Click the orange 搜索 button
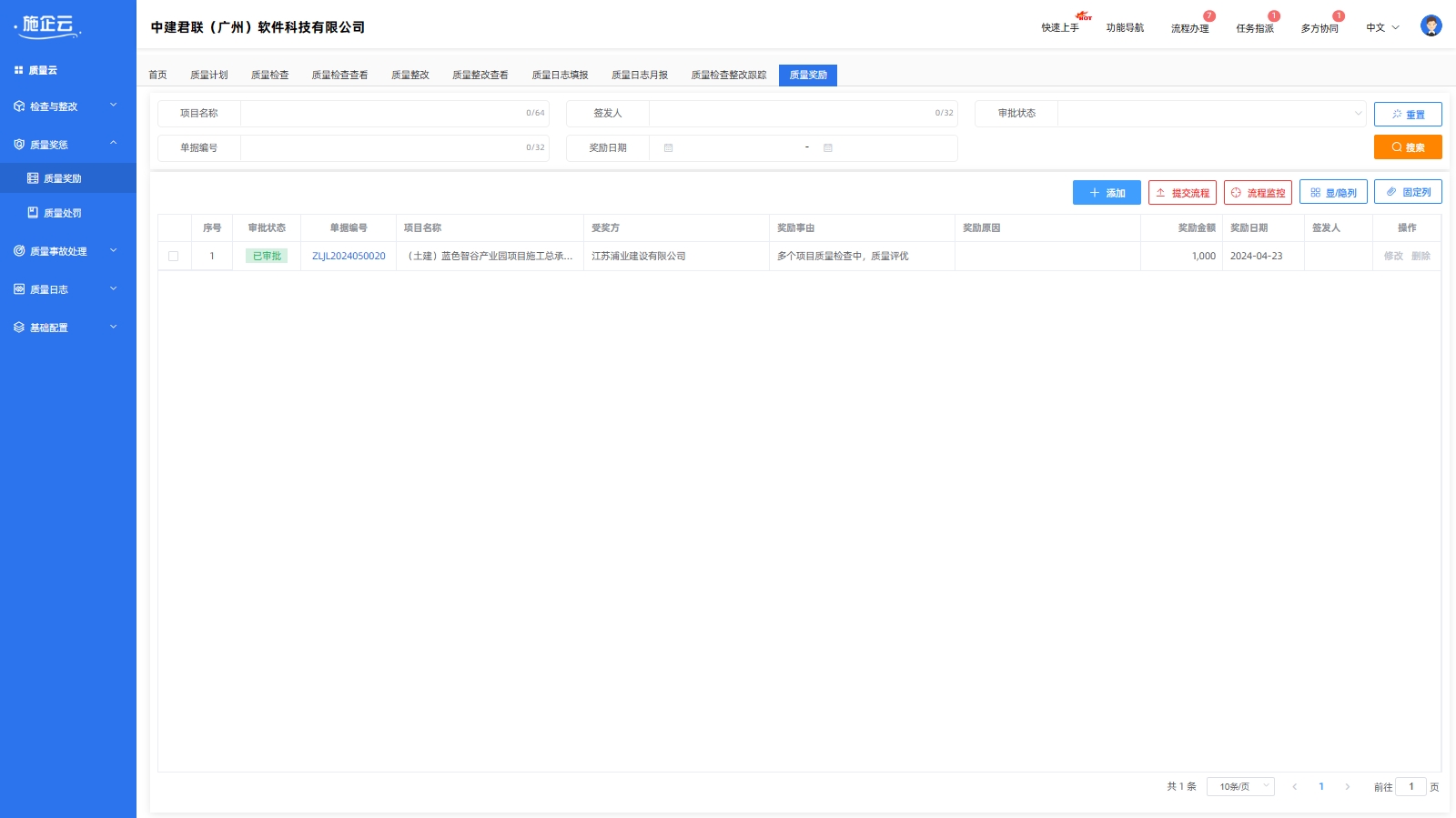This screenshot has width=1456, height=818. (x=1407, y=147)
